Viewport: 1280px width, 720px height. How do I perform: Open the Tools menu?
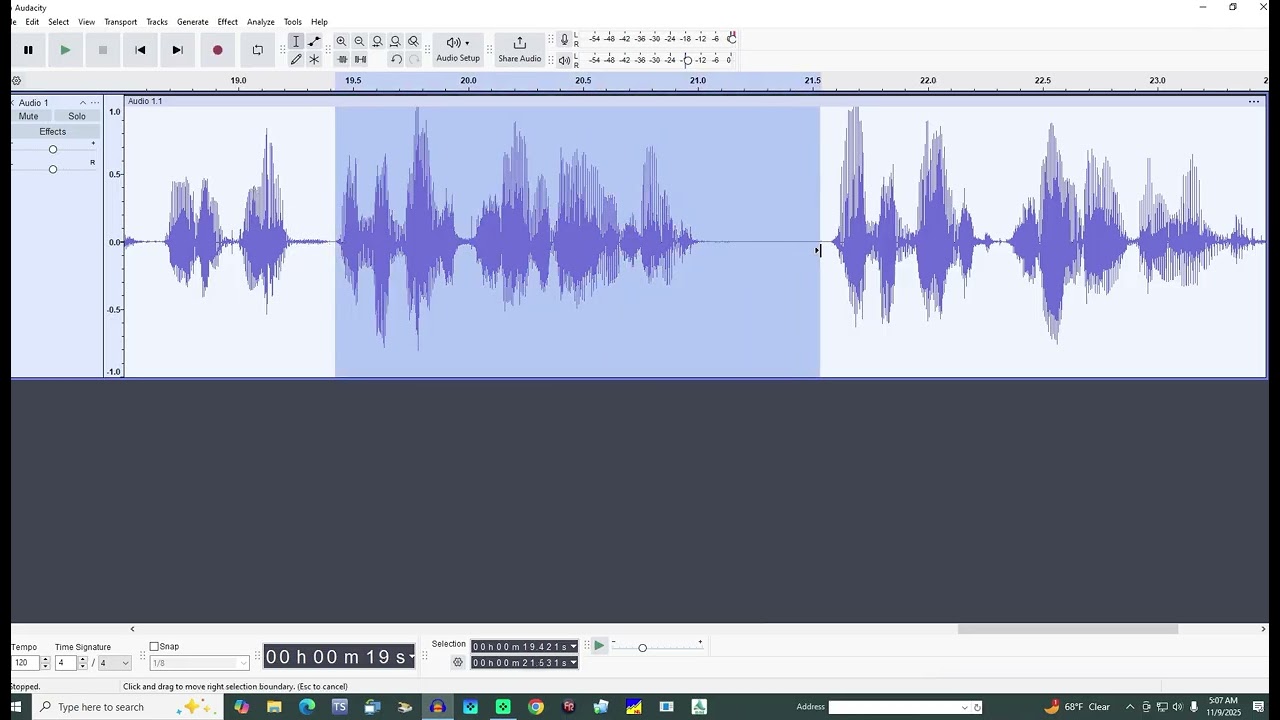click(292, 22)
